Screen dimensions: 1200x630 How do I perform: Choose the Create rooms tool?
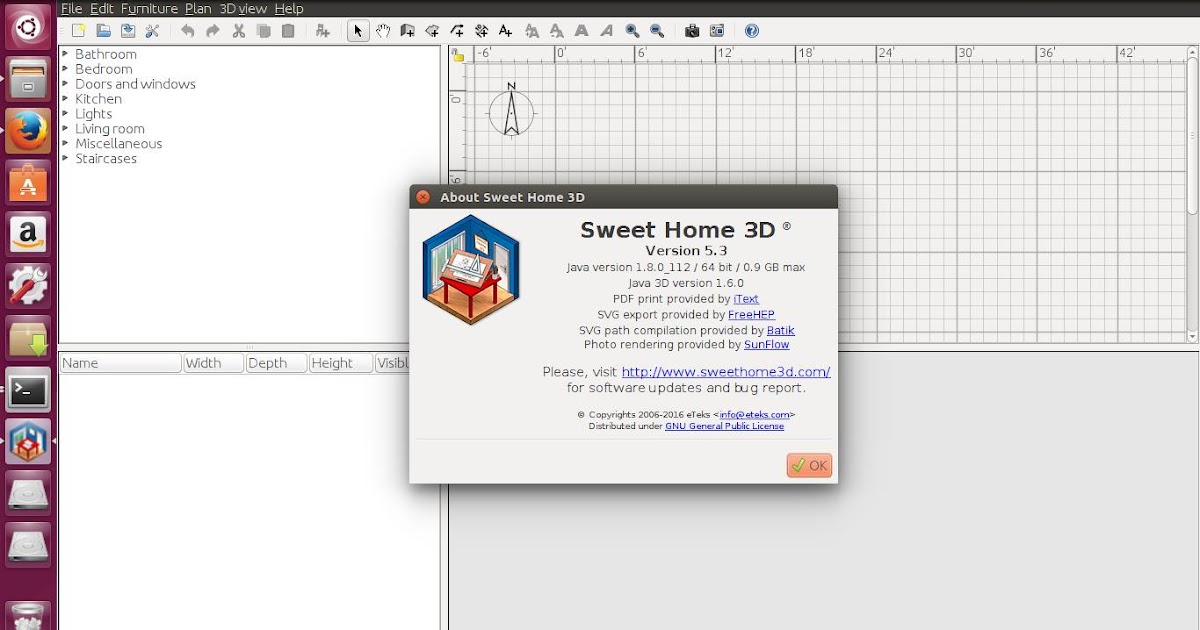432,31
